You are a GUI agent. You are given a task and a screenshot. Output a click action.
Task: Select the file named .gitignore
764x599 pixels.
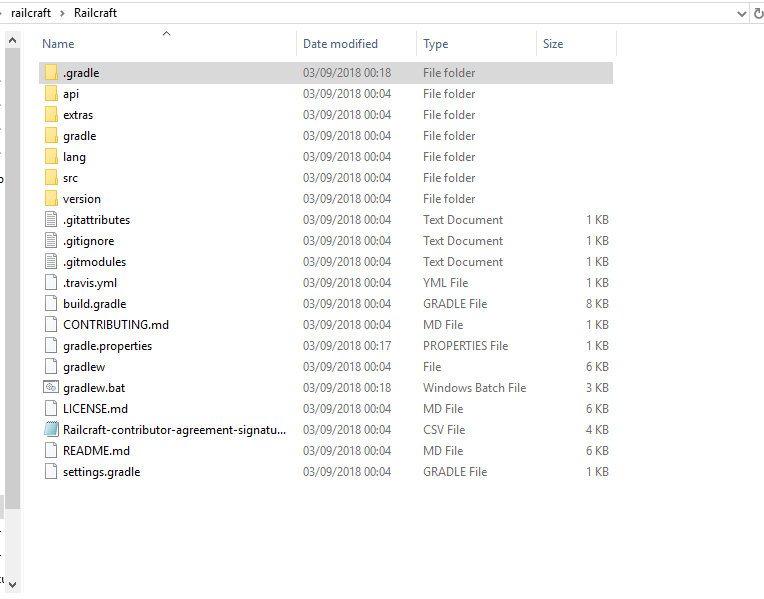pos(88,241)
